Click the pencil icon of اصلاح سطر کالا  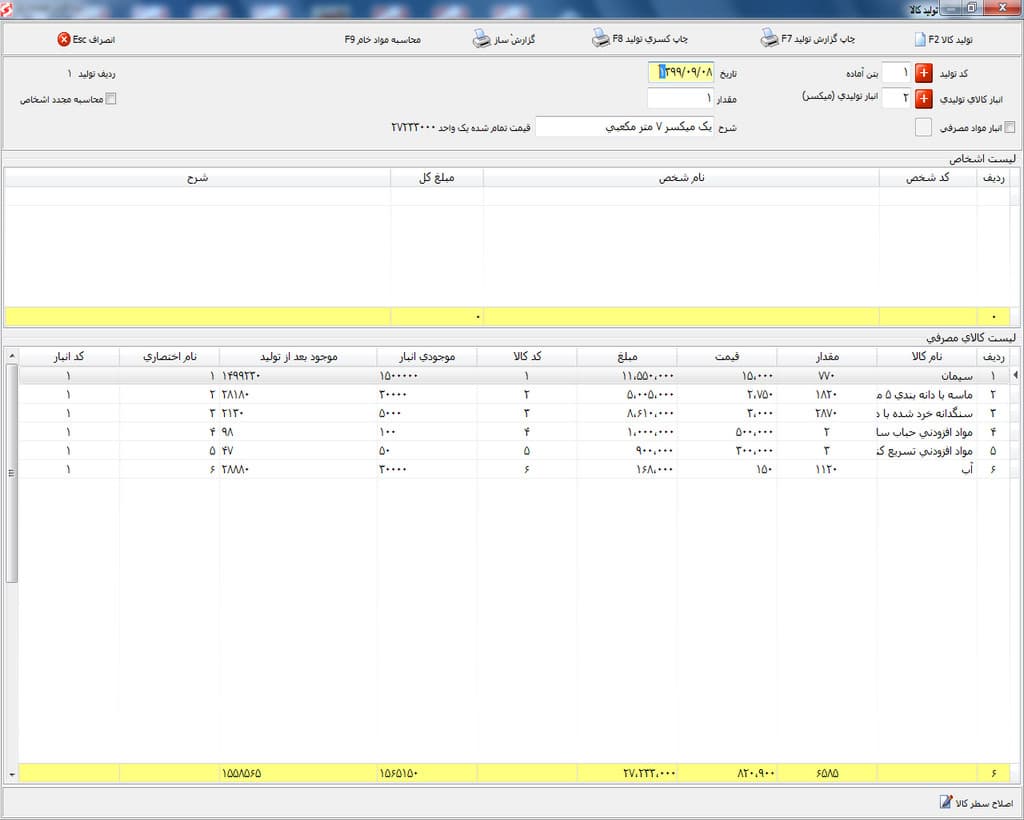pyautogui.click(x=946, y=801)
